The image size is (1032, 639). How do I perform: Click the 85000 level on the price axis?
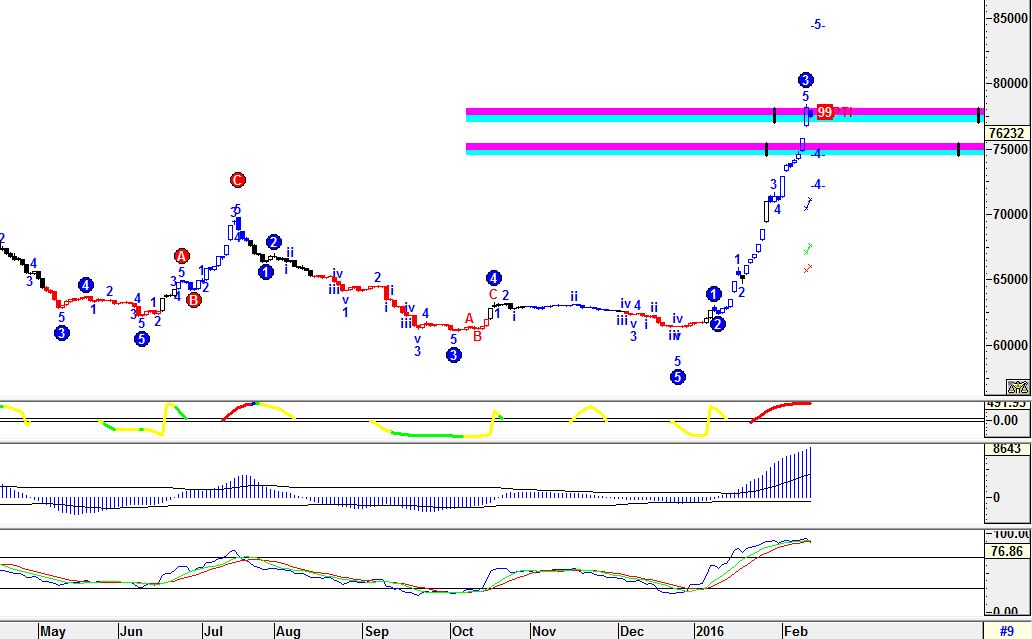(x=1009, y=18)
